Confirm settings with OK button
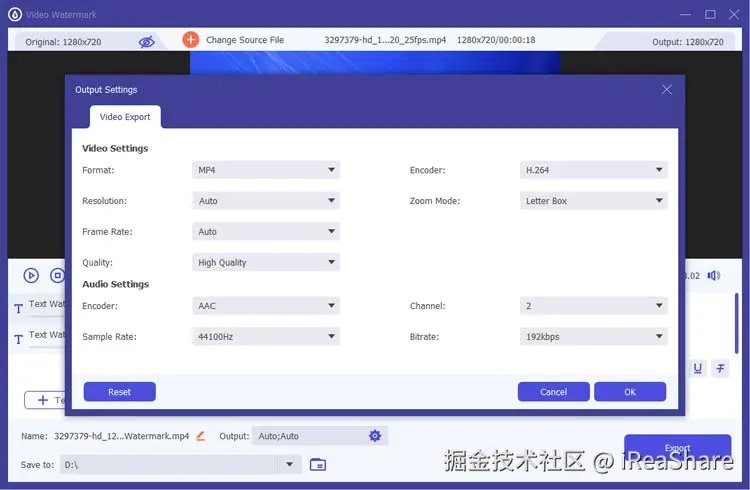This screenshot has height=490, width=750. click(x=630, y=392)
